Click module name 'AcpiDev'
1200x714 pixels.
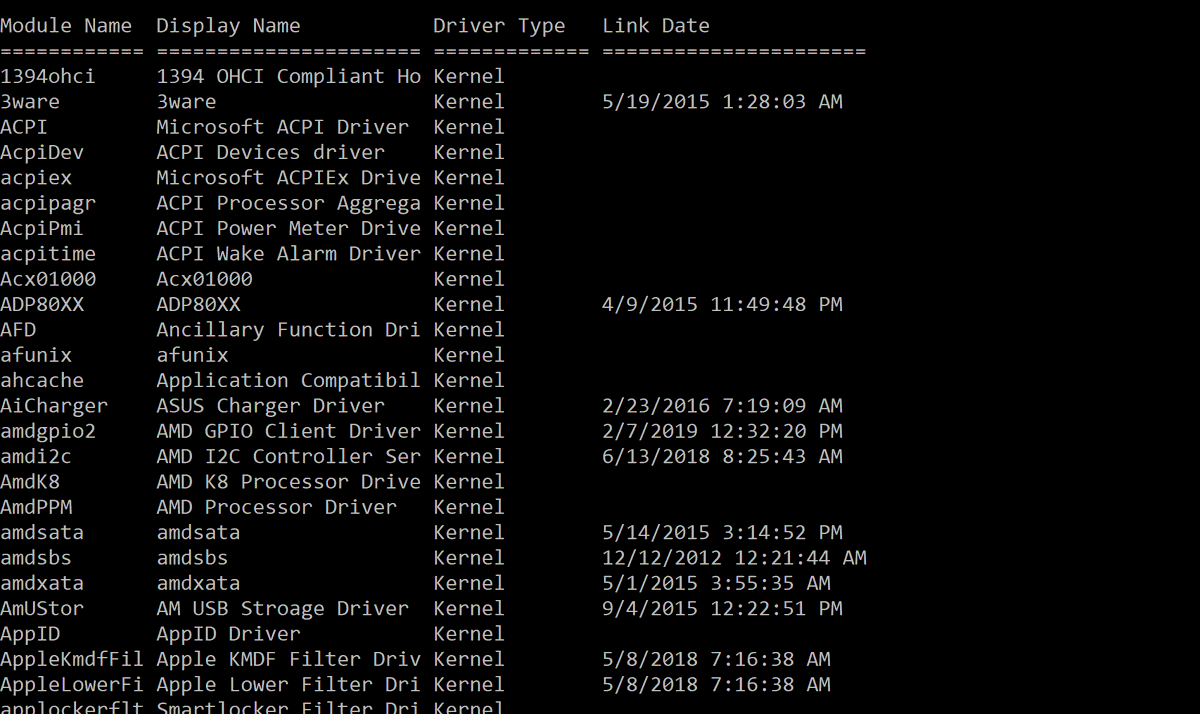pyautogui.click(x=42, y=152)
